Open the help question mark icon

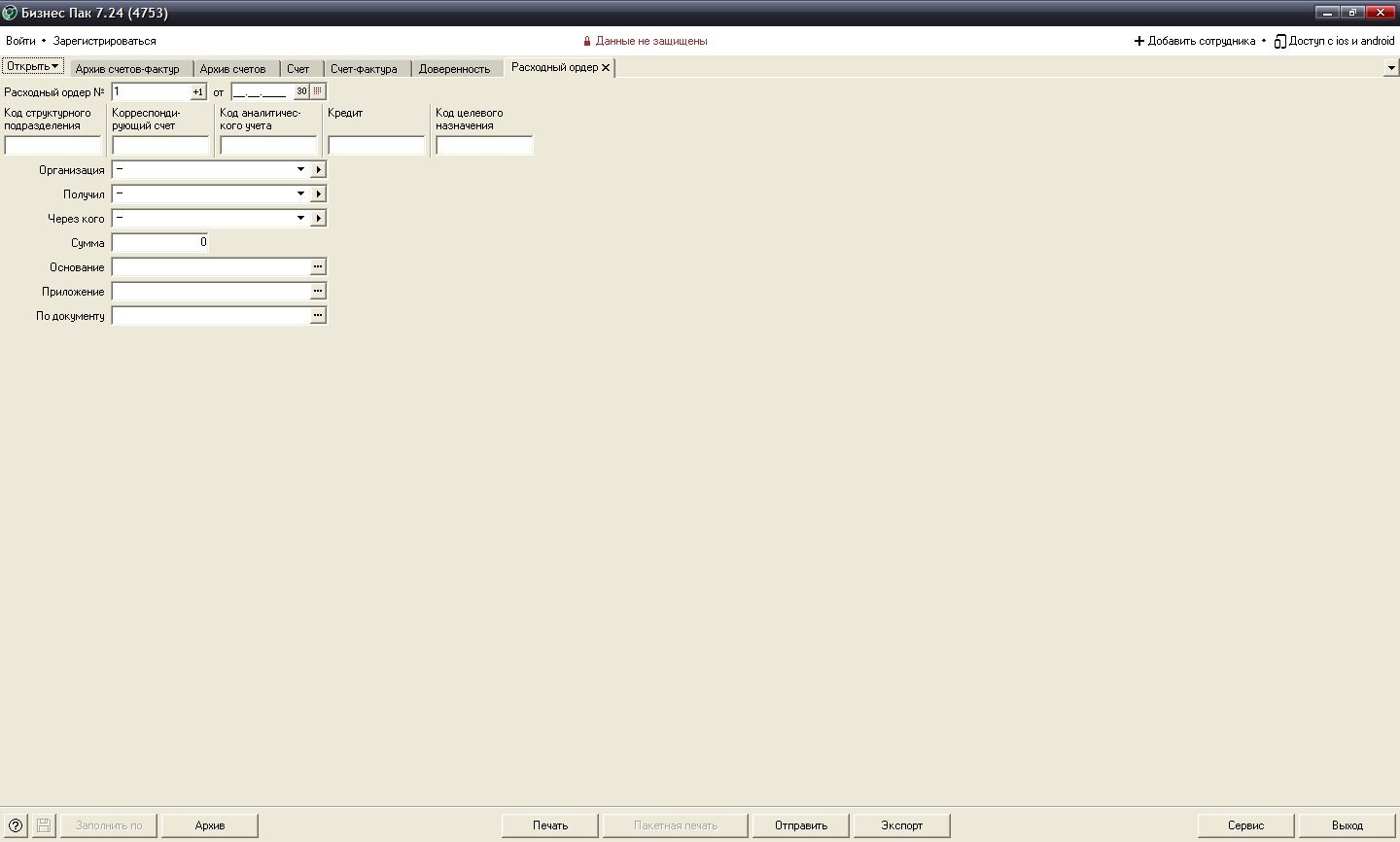pos(16,825)
